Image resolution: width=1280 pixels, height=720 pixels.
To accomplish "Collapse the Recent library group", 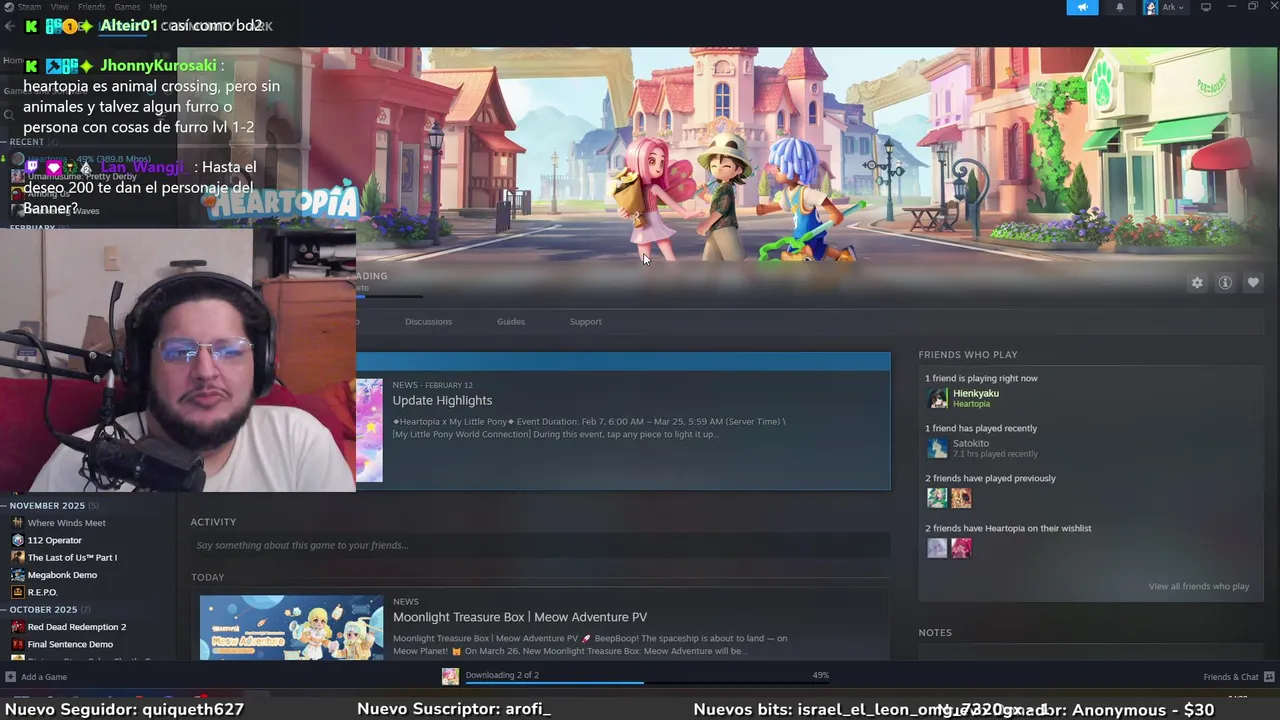I will pos(27,142).
